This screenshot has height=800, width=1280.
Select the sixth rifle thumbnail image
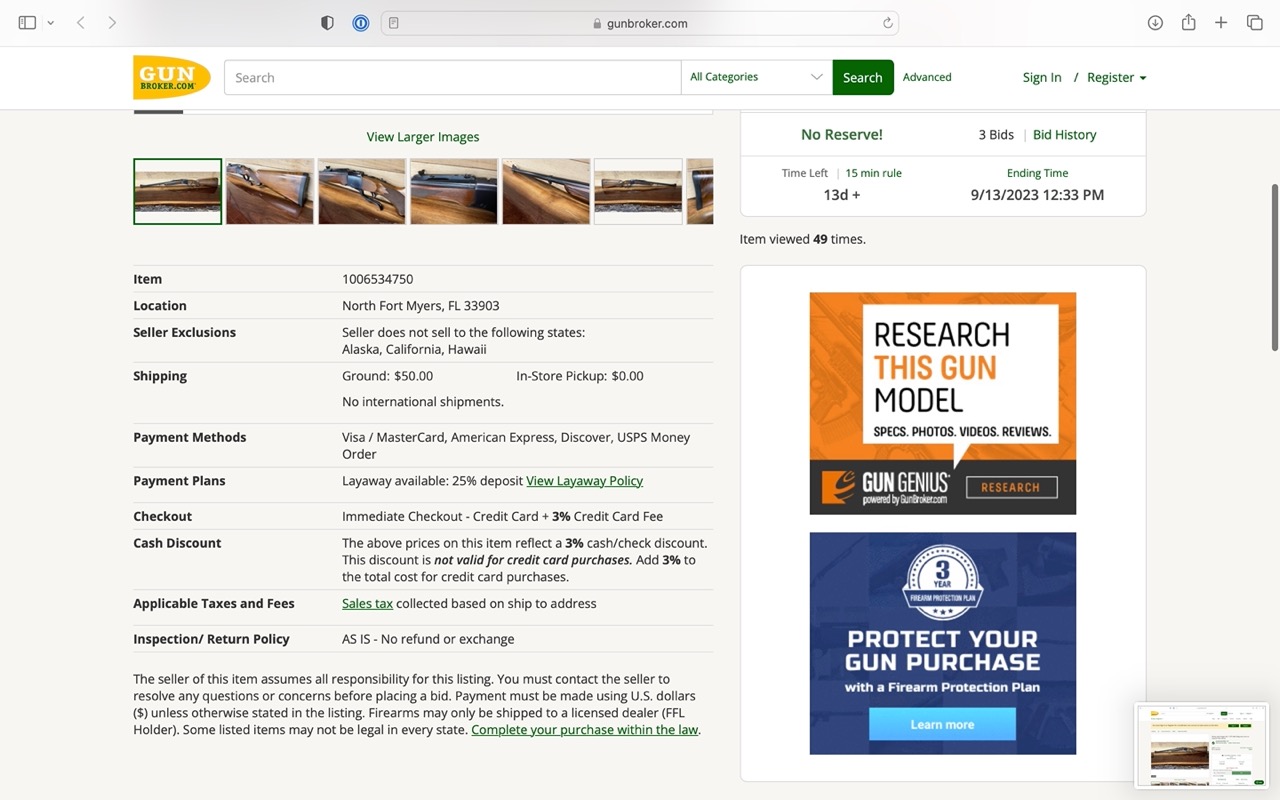[x=638, y=191]
